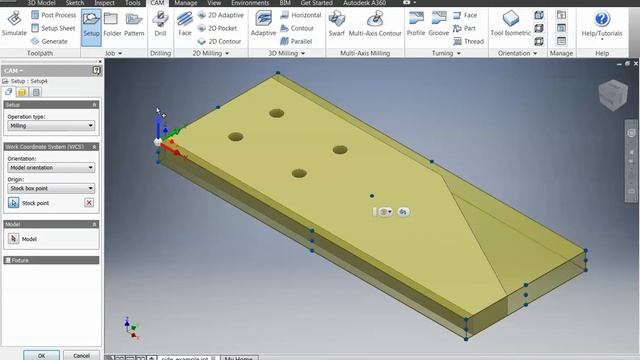Screen dimensions: 640x360
Task: Switch to the Environments ribbon tab
Action: 250,3
